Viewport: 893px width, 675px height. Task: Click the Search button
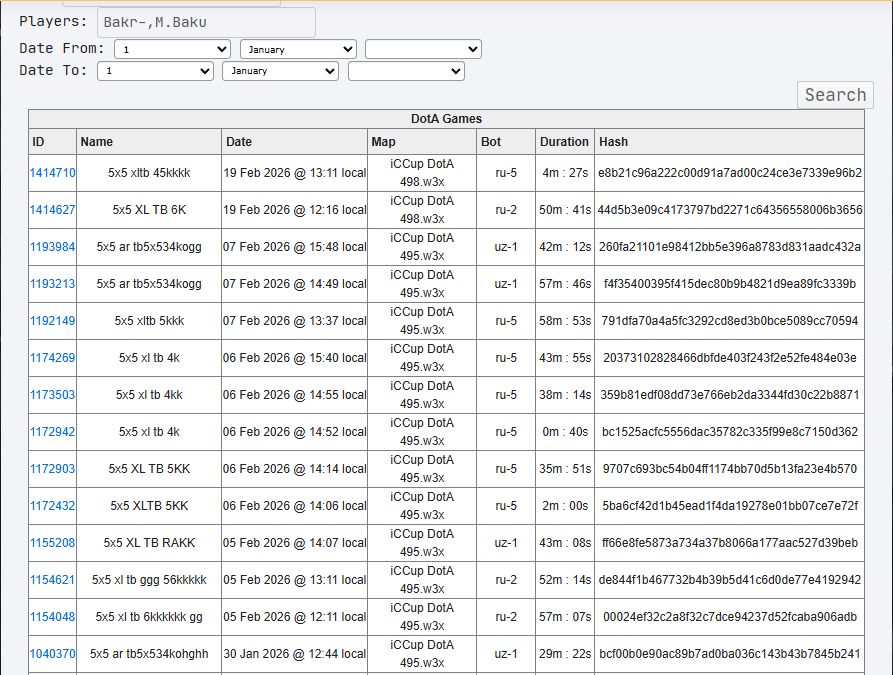click(x=835, y=95)
